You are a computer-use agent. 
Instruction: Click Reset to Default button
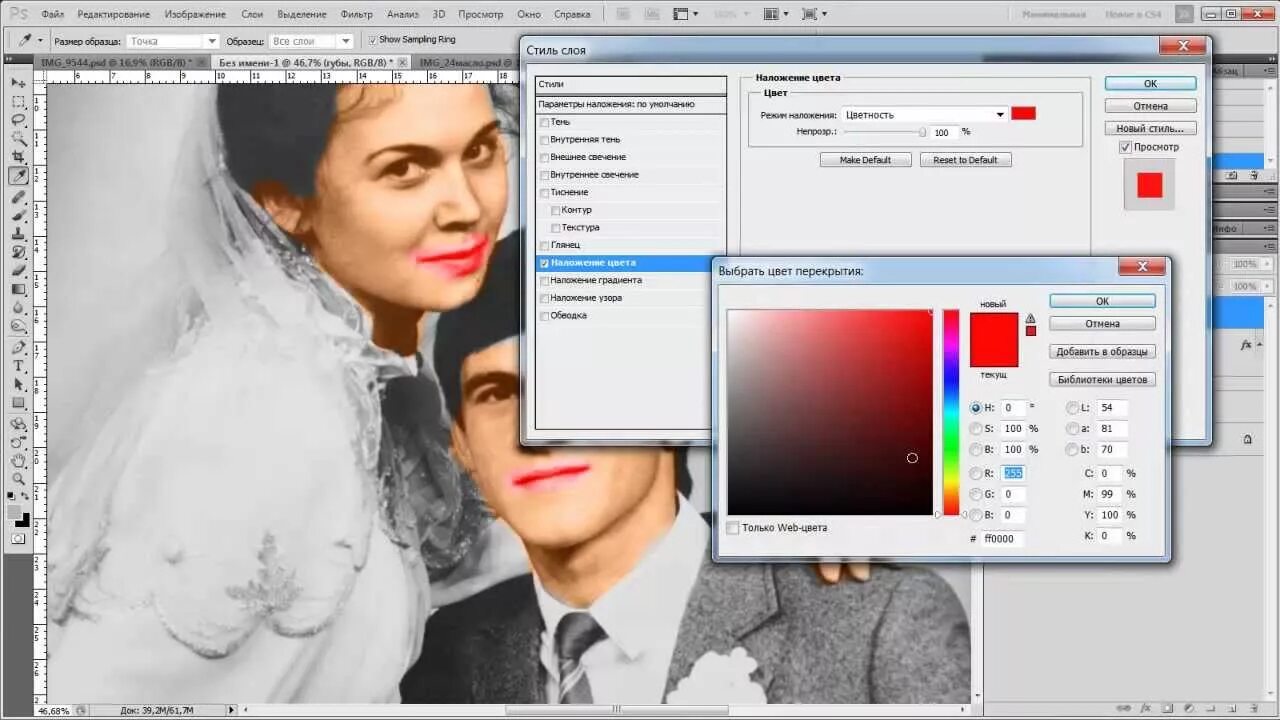tap(965, 160)
